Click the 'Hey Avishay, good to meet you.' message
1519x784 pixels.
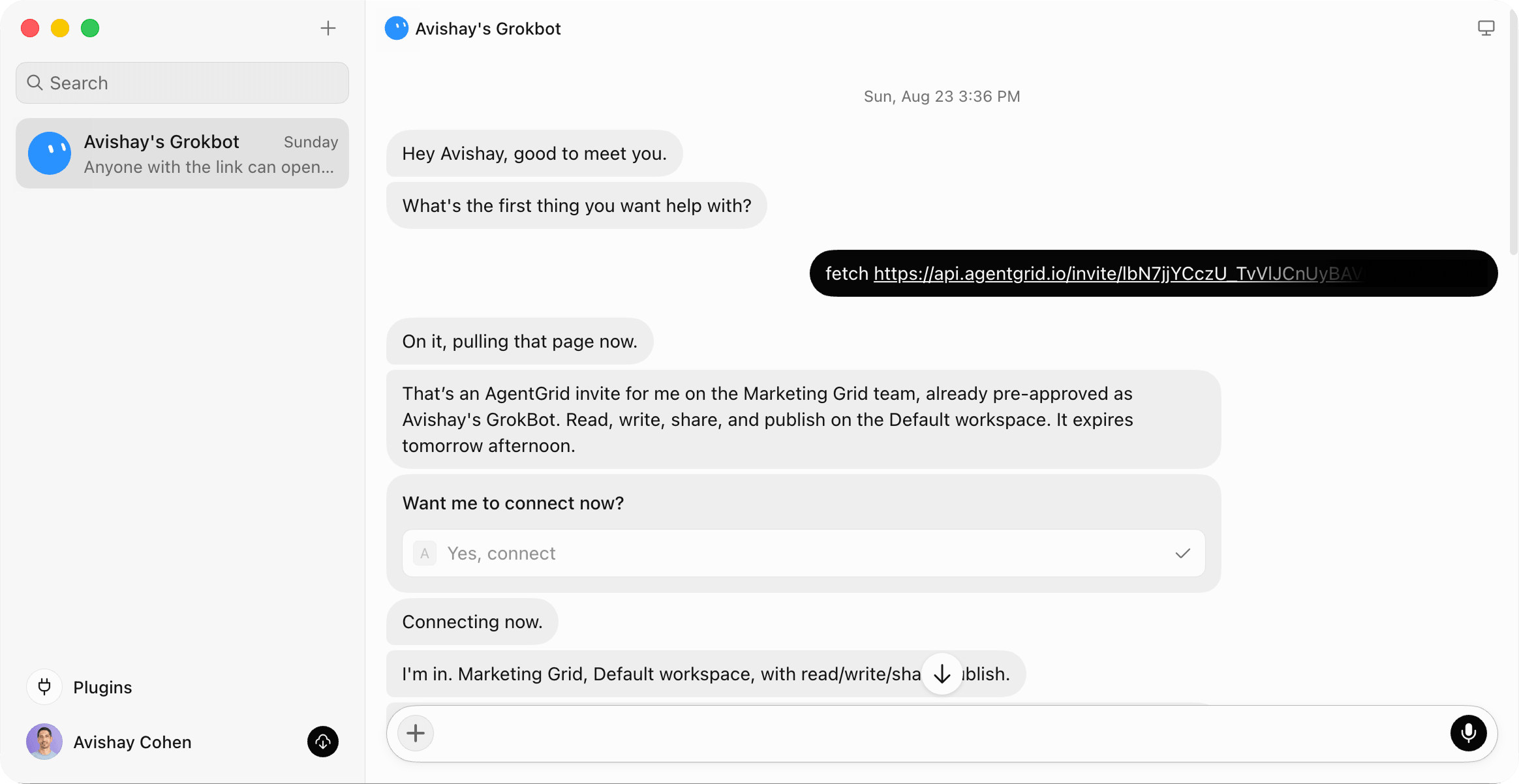(534, 153)
